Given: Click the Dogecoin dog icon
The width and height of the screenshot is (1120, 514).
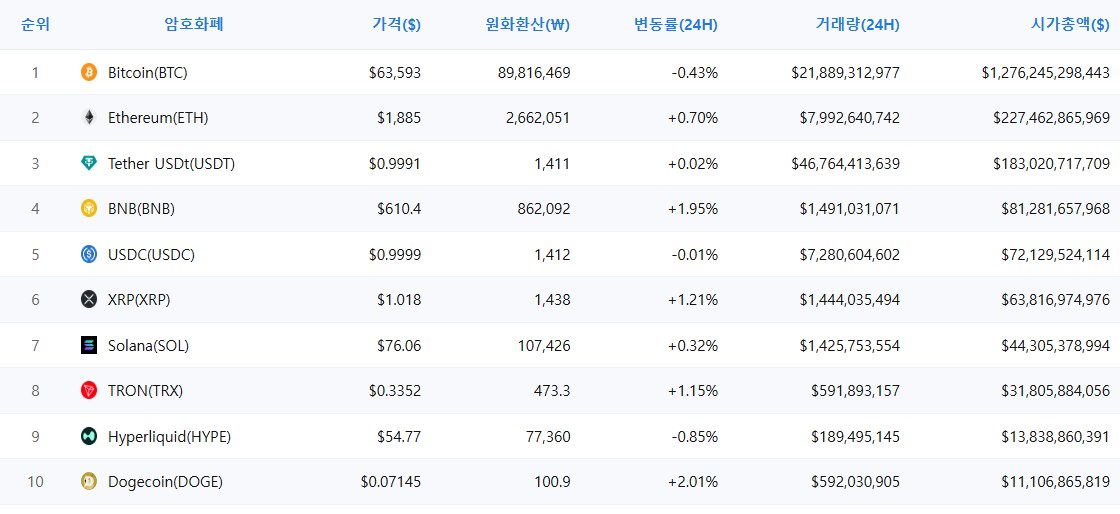Looking at the screenshot, I should 89,482.
